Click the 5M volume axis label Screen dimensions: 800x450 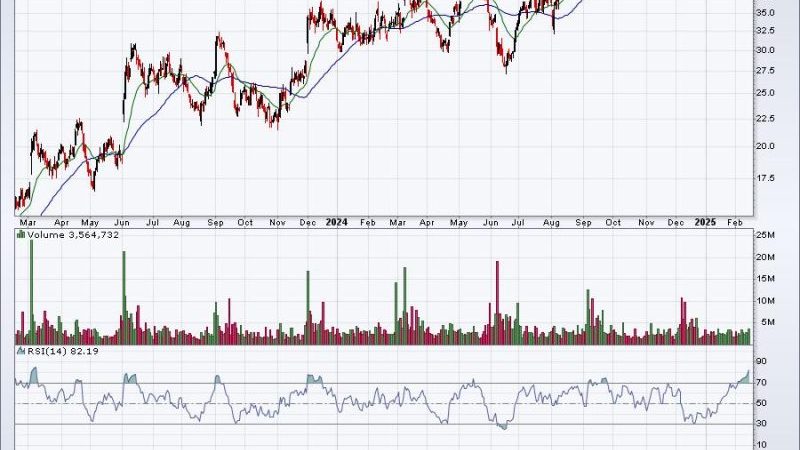[x=768, y=322]
